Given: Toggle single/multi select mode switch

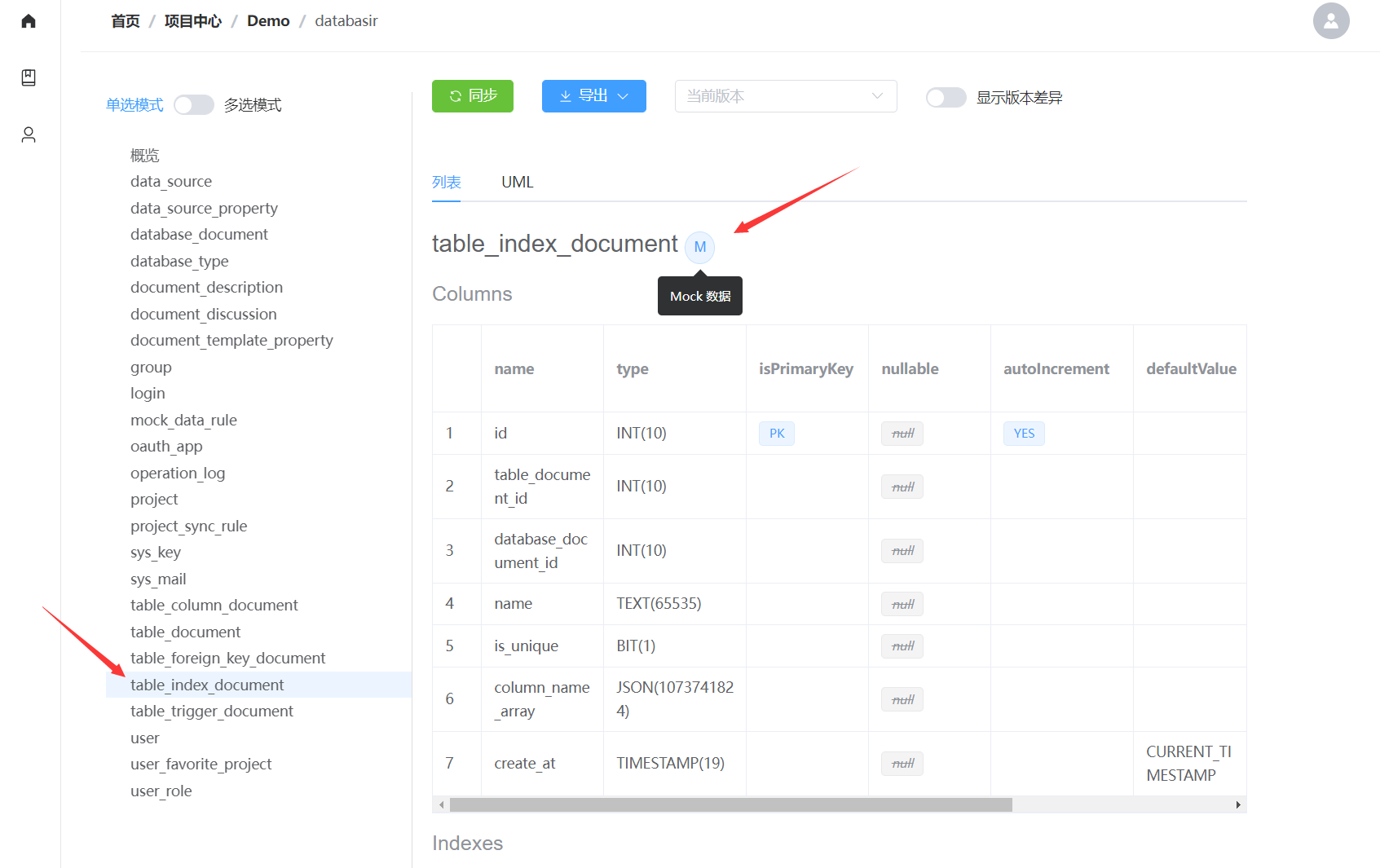Looking at the screenshot, I should point(194,105).
